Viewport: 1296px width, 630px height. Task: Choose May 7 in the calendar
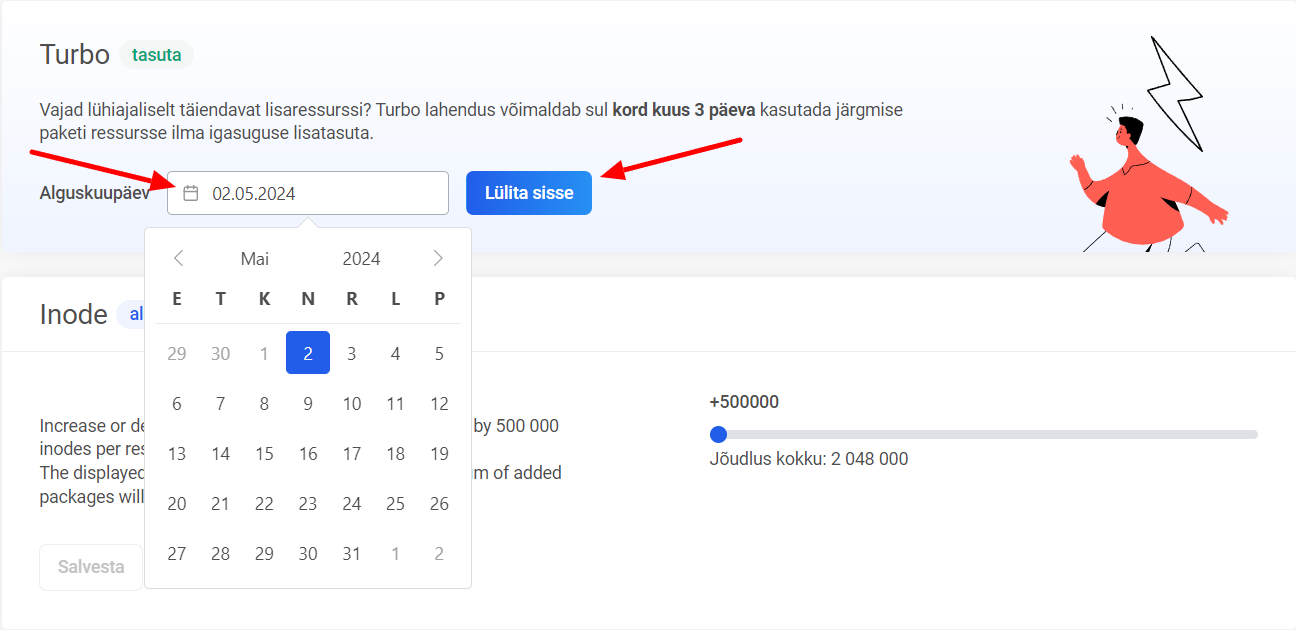click(x=221, y=404)
